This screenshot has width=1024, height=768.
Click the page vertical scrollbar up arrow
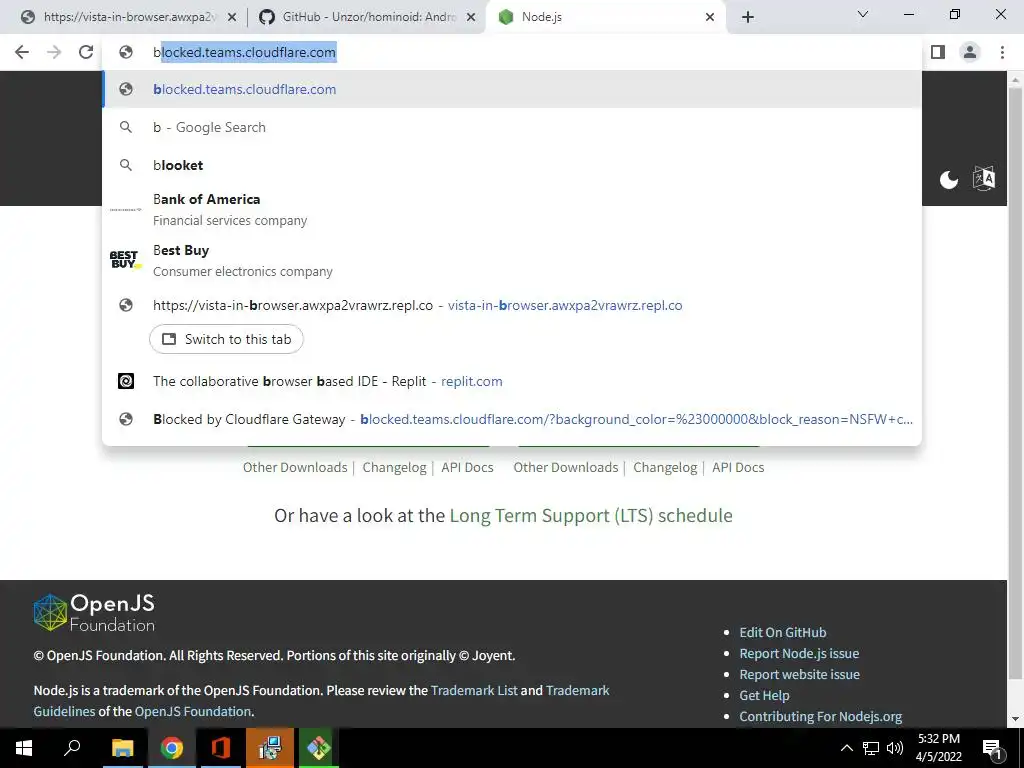click(x=1016, y=80)
